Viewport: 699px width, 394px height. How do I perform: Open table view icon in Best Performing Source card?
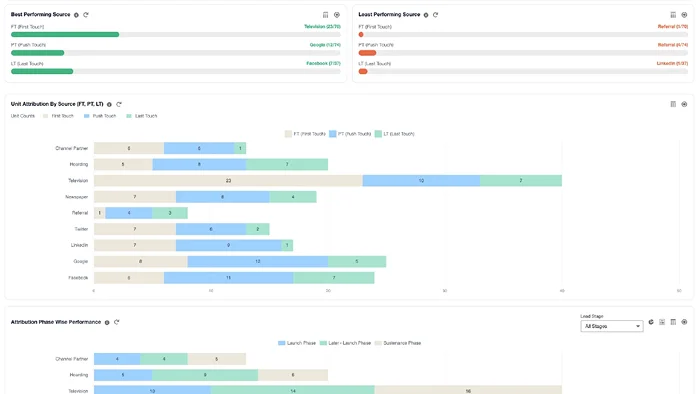point(325,15)
